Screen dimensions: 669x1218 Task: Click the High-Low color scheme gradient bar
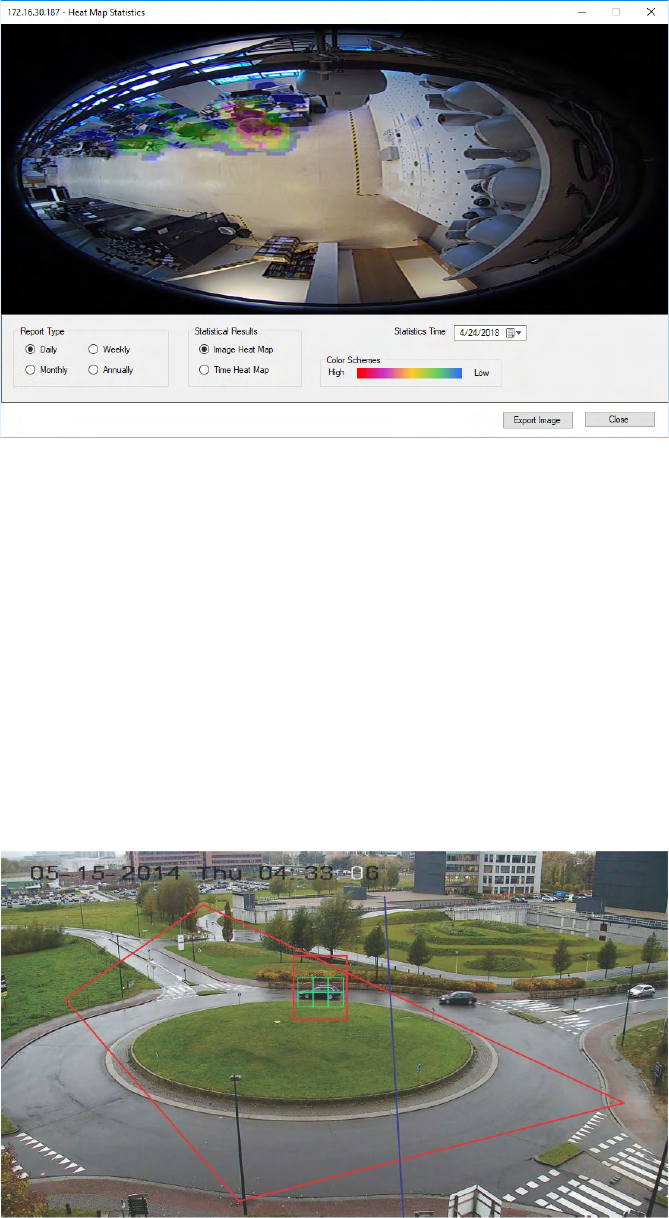pos(409,373)
